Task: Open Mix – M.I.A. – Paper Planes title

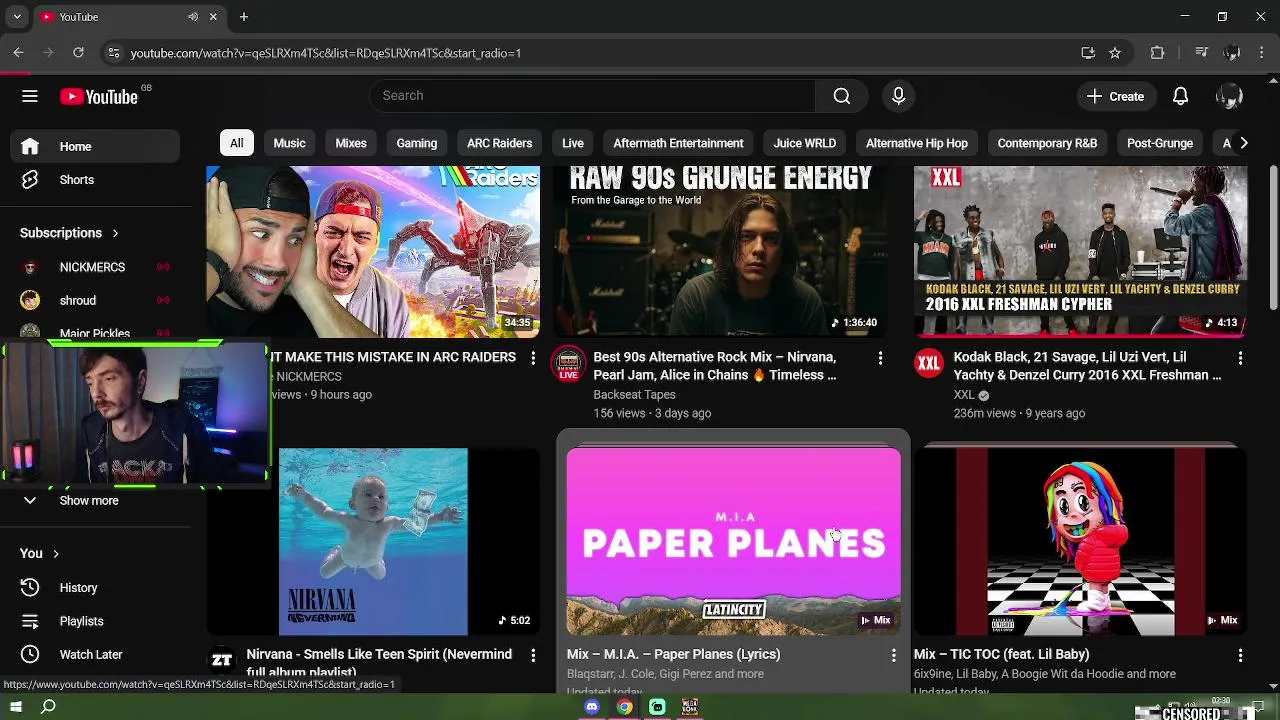Action: tap(673, 654)
